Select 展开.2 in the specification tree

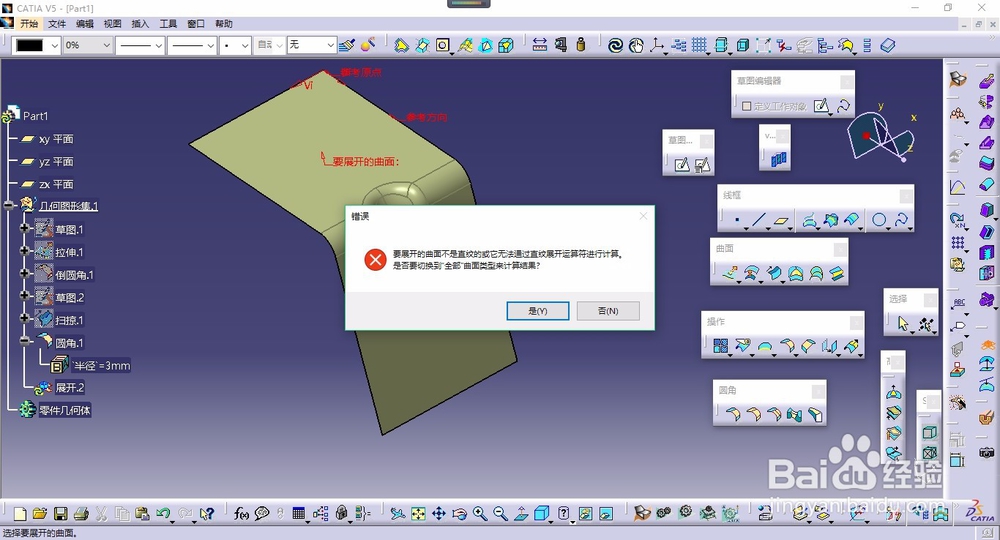pos(70,388)
